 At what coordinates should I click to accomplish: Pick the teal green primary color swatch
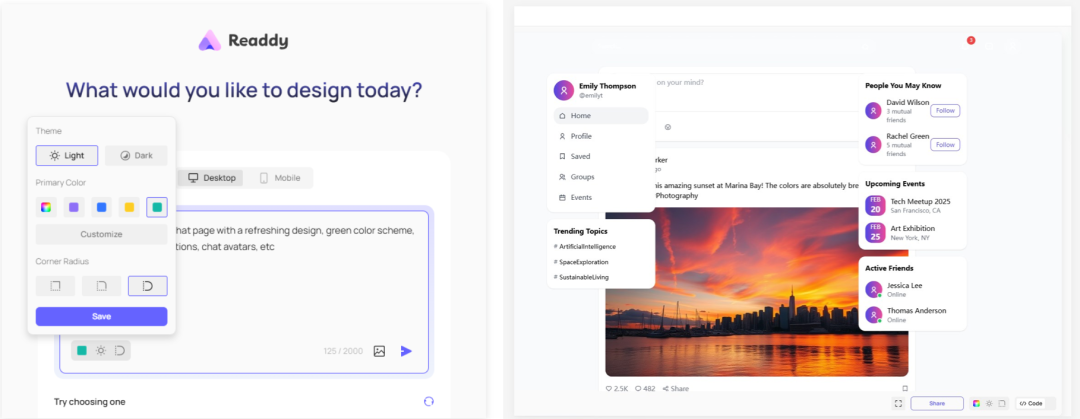pos(157,207)
